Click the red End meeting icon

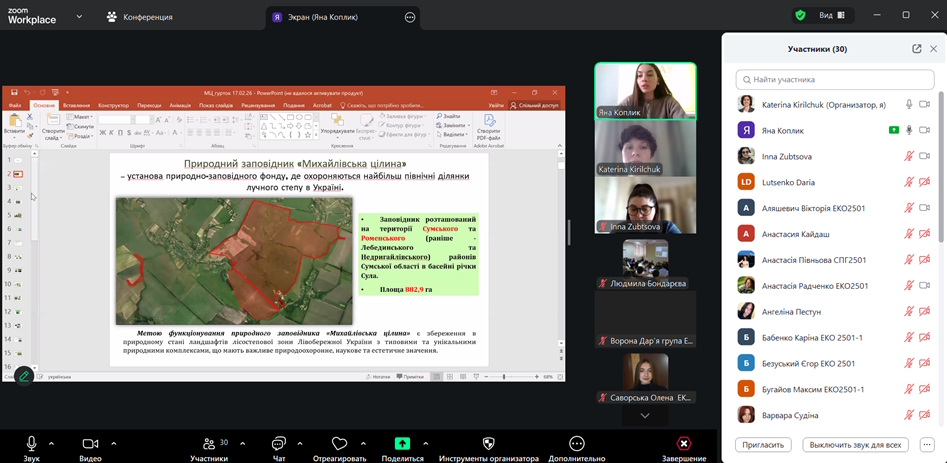point(684,443)
